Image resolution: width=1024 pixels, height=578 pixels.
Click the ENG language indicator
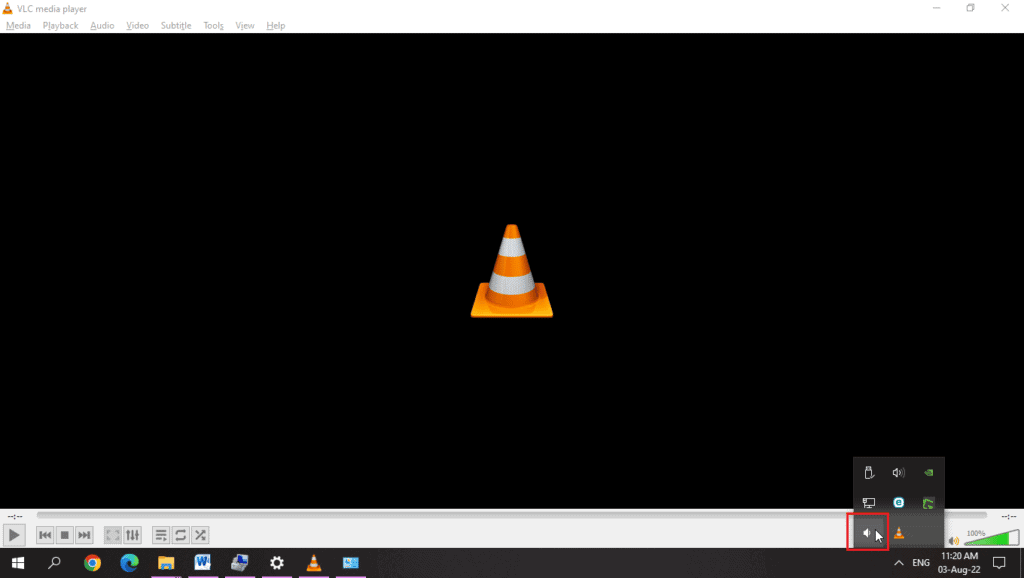(921, 563)
